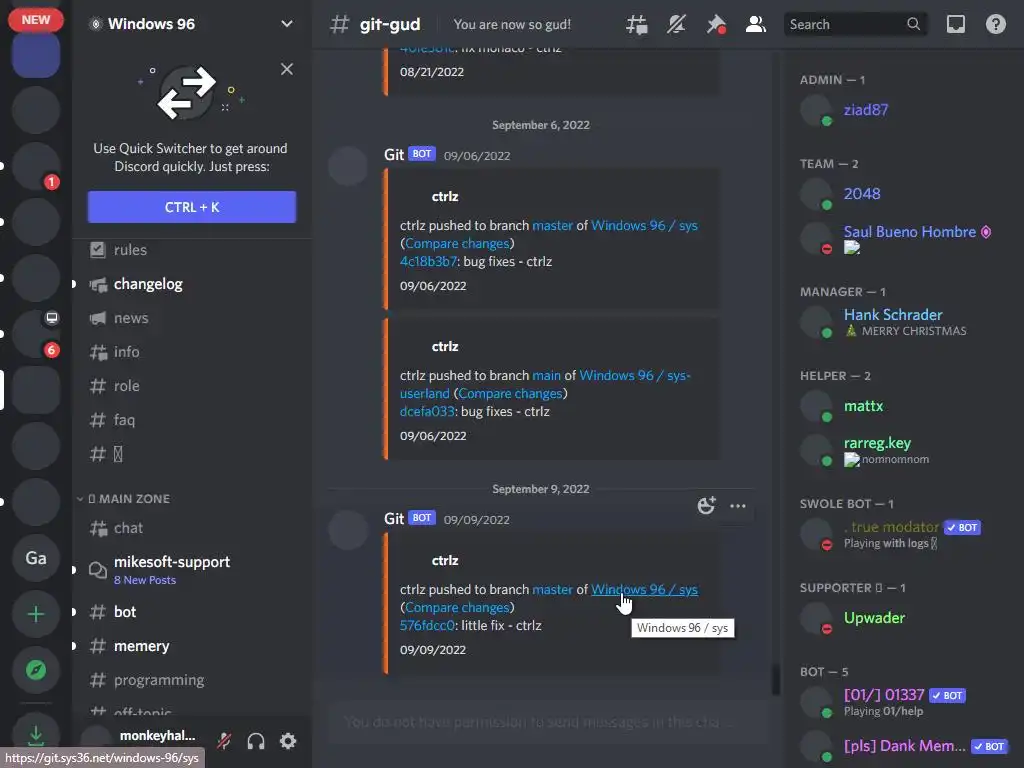Open User Settings gear icon

[288, 741]
